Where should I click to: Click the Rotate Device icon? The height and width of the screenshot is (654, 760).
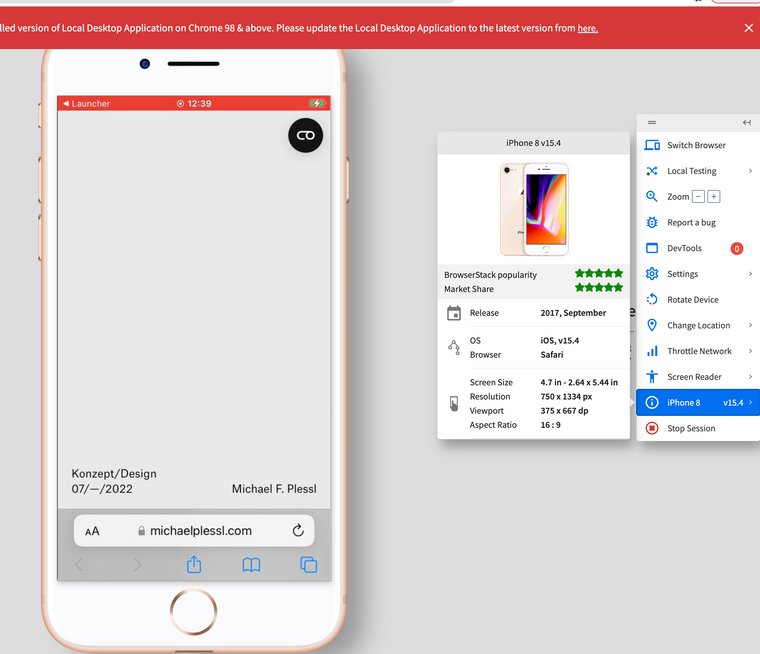pyautogui.click(x=652, y=300)
